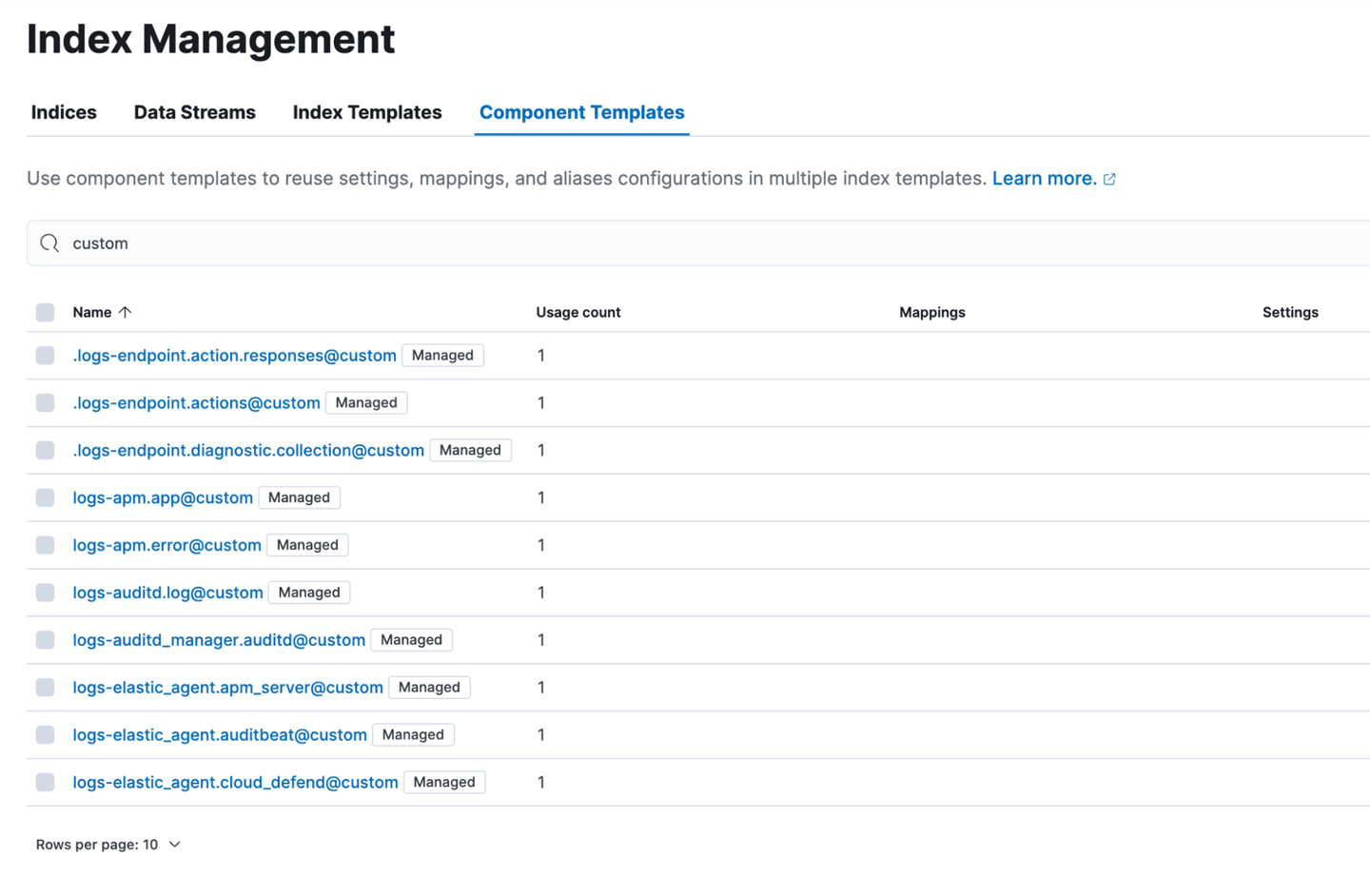
Task: Open the logs-apm.error@custom template
Action: coord(166,545)
